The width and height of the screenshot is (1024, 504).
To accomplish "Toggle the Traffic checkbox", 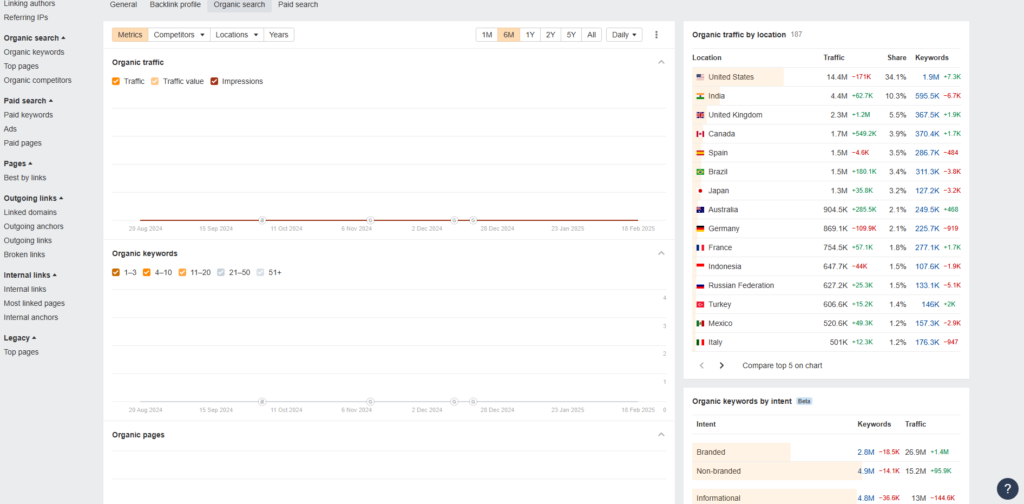I will click(116, 82).
